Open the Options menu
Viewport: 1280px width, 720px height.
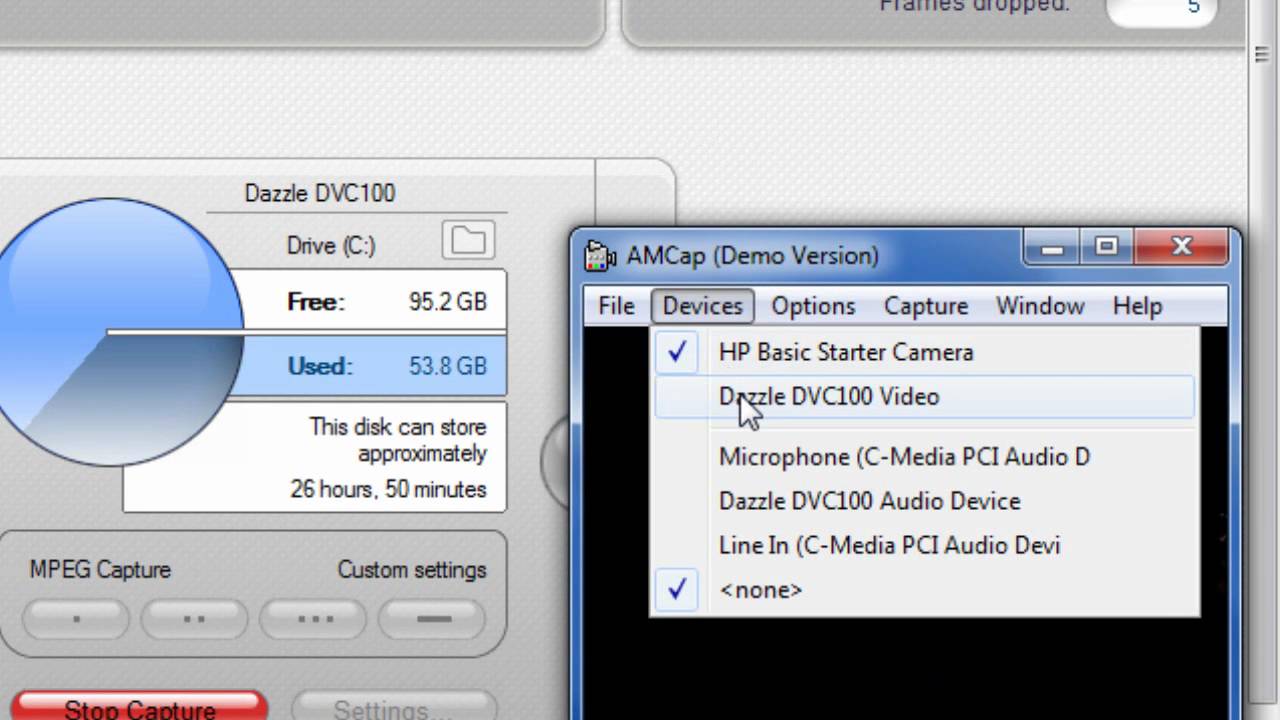coord(813,306)
